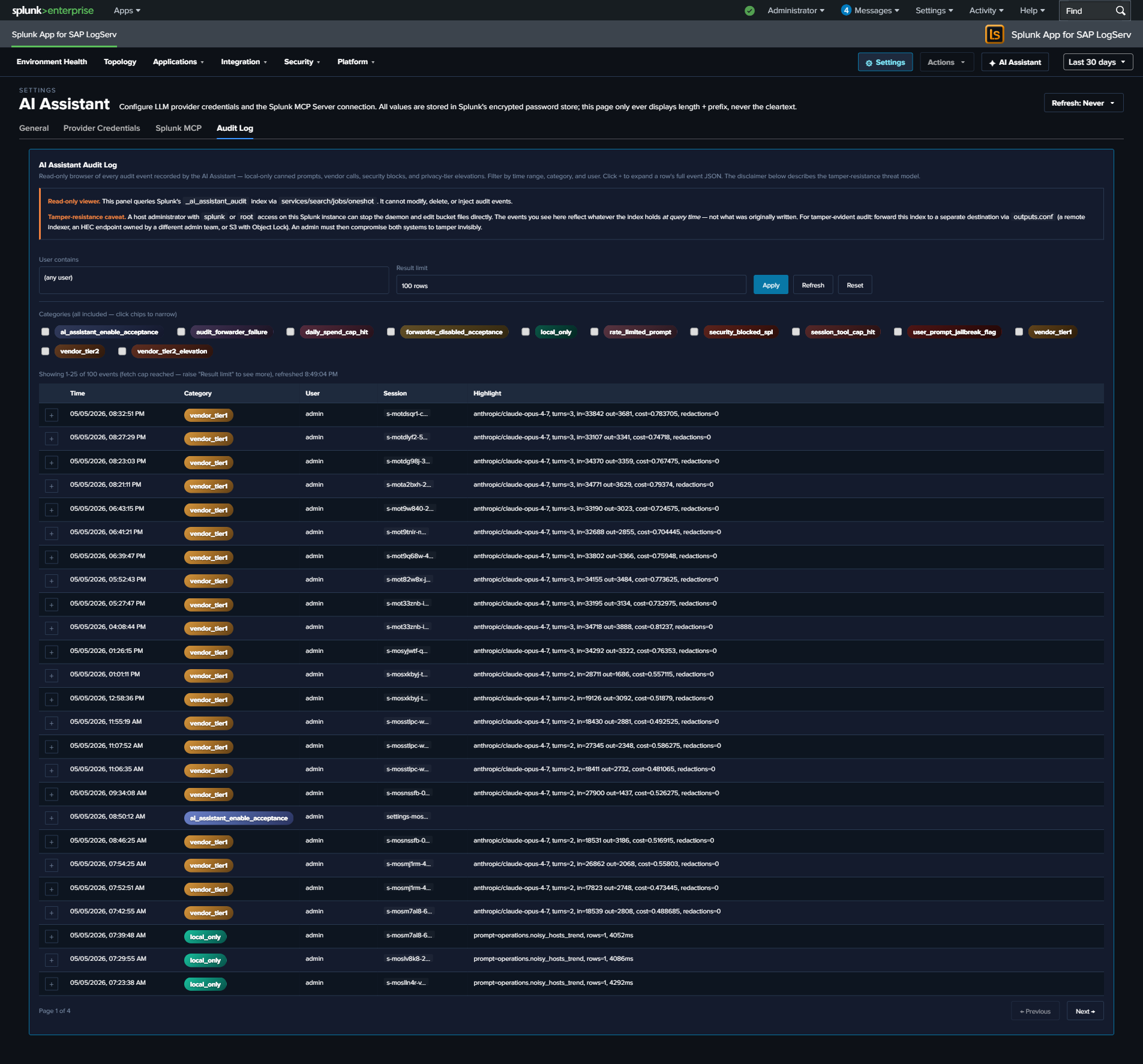1143x1064 pixels.
Task: Switch to the General tab
Action: [34, 128]
